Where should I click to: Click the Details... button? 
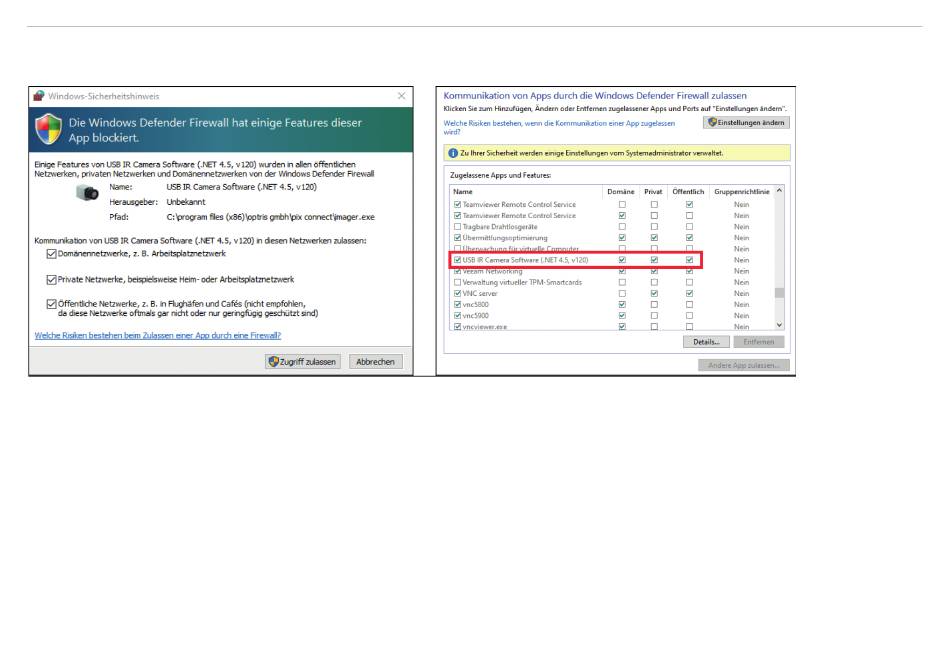click(x=706, y=342)
